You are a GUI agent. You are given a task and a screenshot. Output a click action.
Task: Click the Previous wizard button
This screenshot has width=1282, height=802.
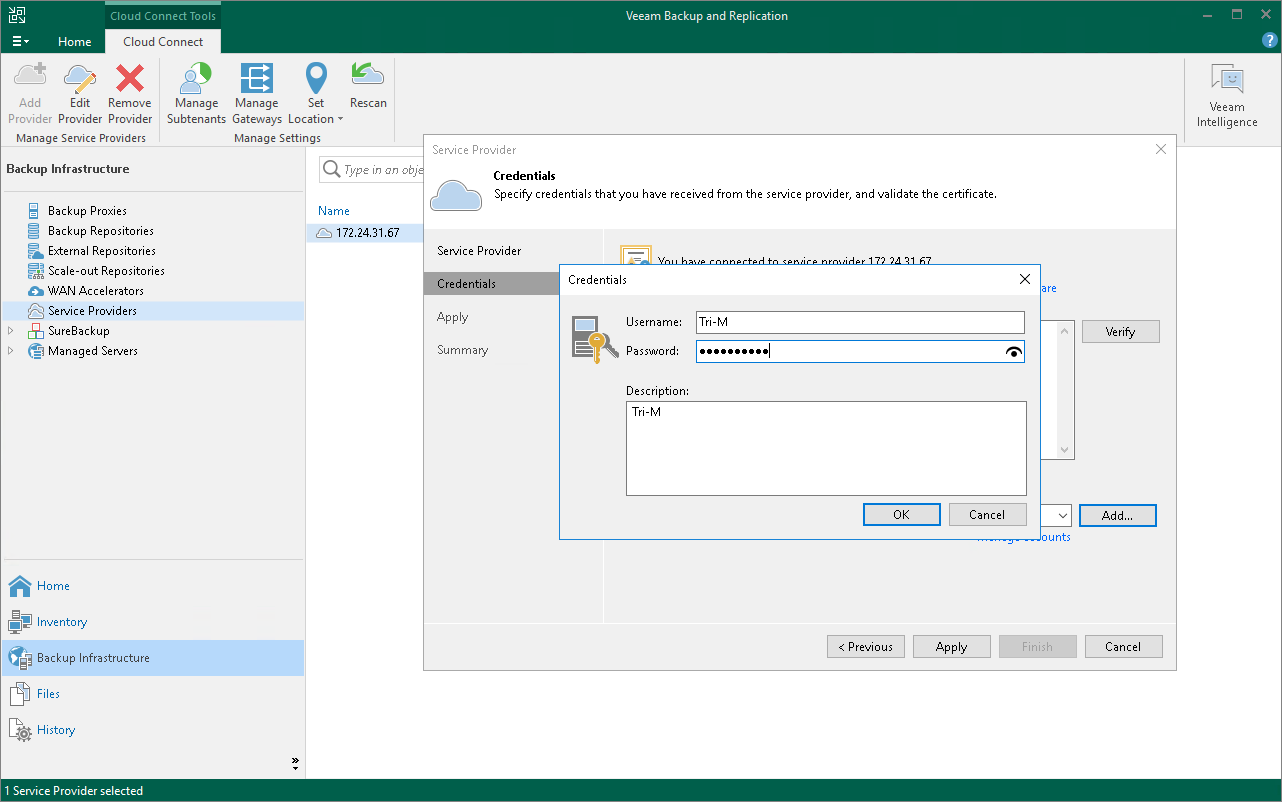(866, 647)
